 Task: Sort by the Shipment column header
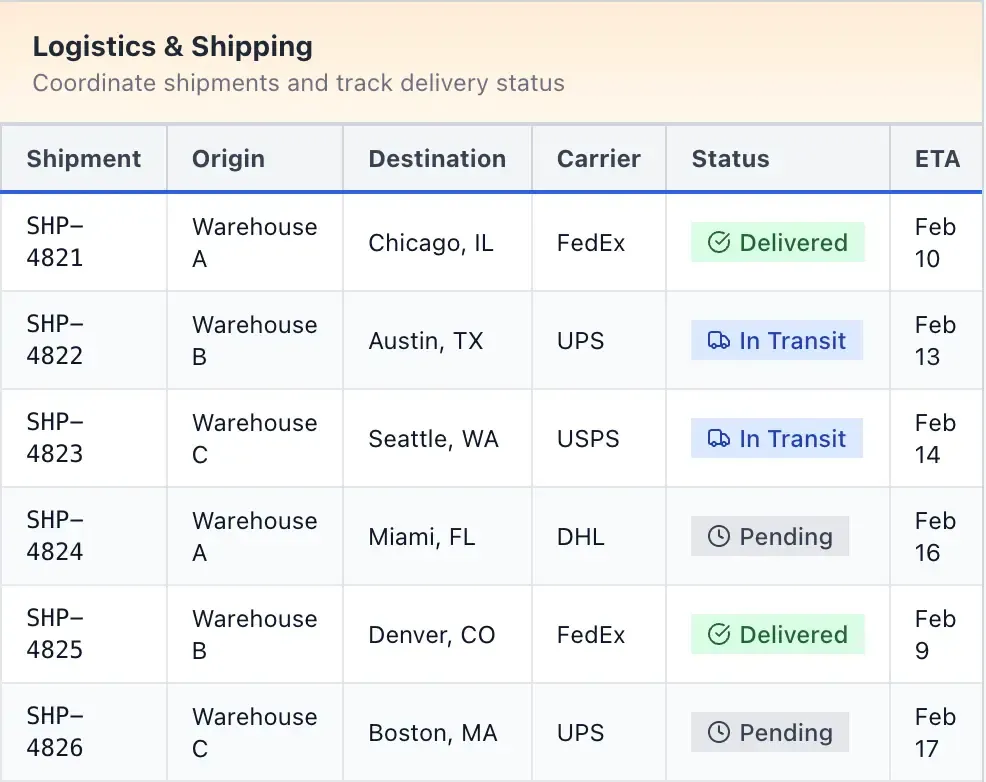(84, 159)
